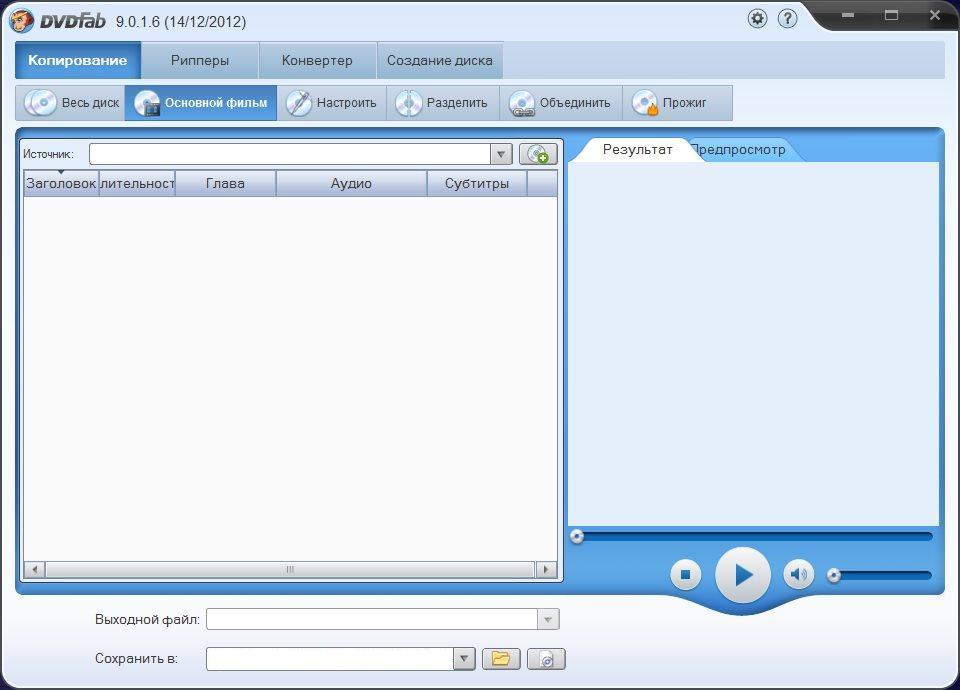Select the Настроить copy mode
The height and width of the screenshot is (690, 960).
pyautogui.click(x=332, y=103)
